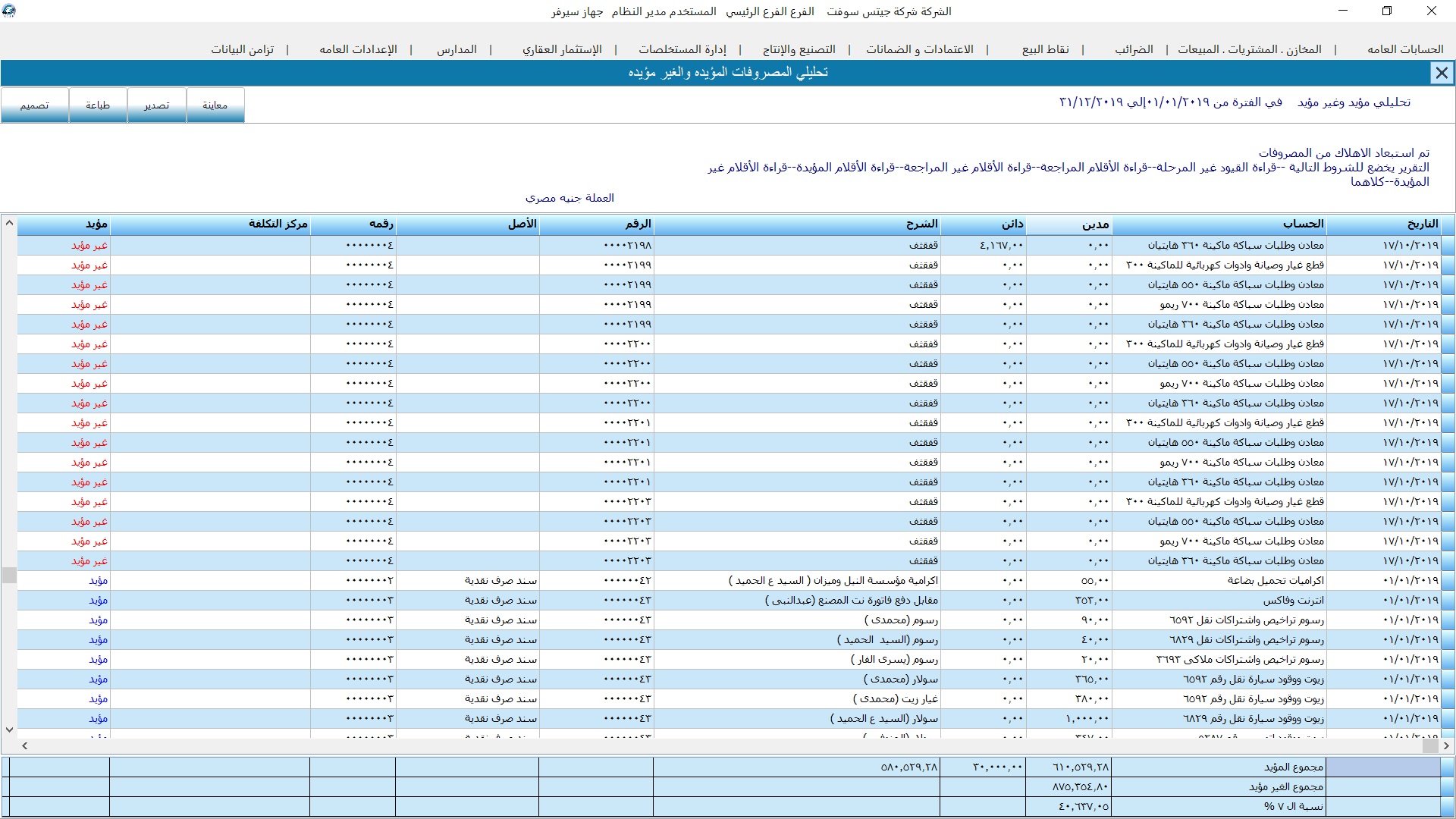The height and width of the screenshot is (819, 1456).
Task: Open الاعتمادات و الضمانات menu
Action: pos(920,49)
